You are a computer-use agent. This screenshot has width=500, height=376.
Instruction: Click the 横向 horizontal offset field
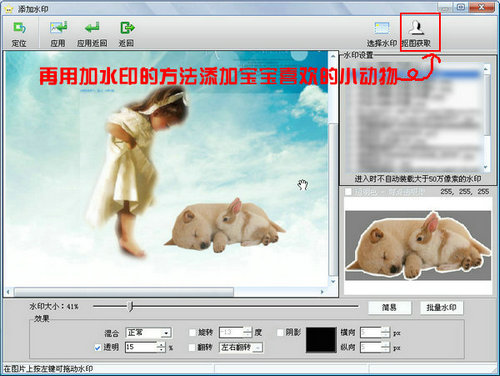(371, 332)
